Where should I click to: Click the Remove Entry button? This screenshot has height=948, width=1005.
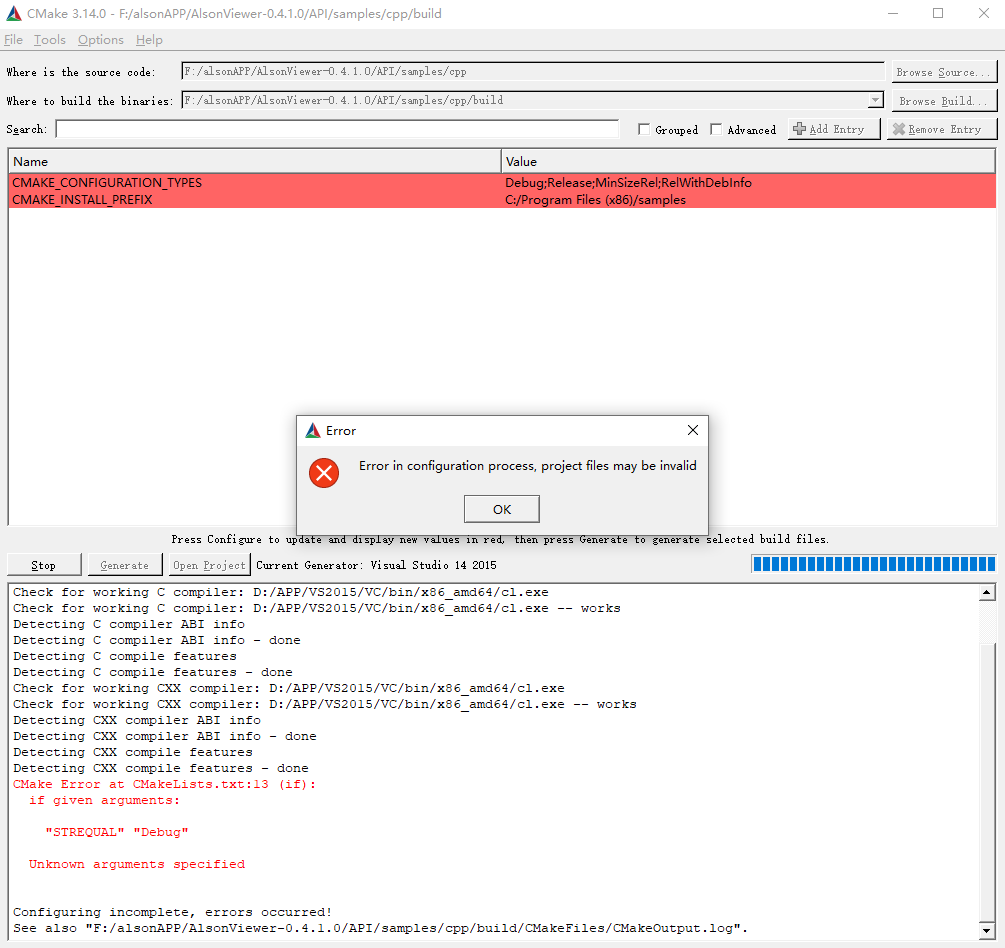pyautogui.click(x=941, y=129)
